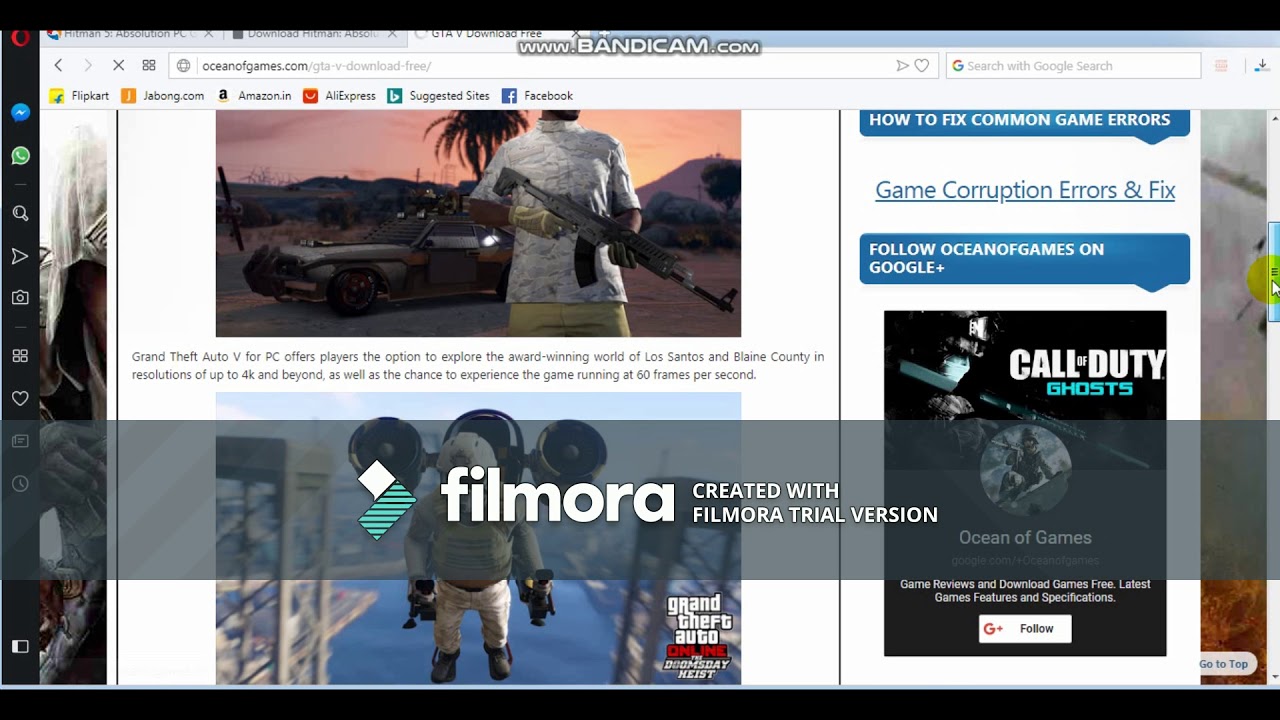Open Game Corruption Errors & Fix link
This screenshot has width=1280, height=720.
(x=1025, y=190)
